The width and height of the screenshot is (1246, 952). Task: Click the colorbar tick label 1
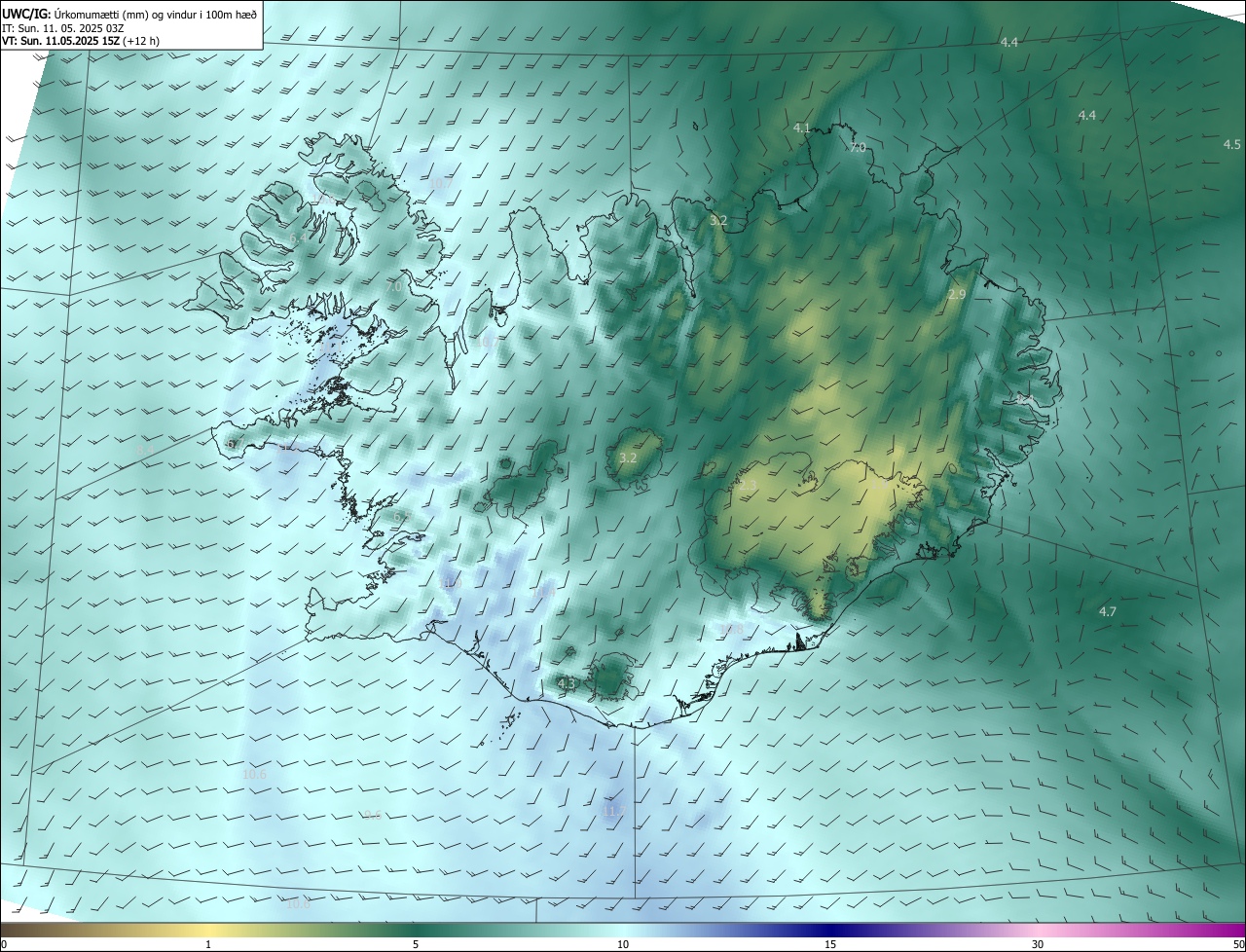(208, 944)
